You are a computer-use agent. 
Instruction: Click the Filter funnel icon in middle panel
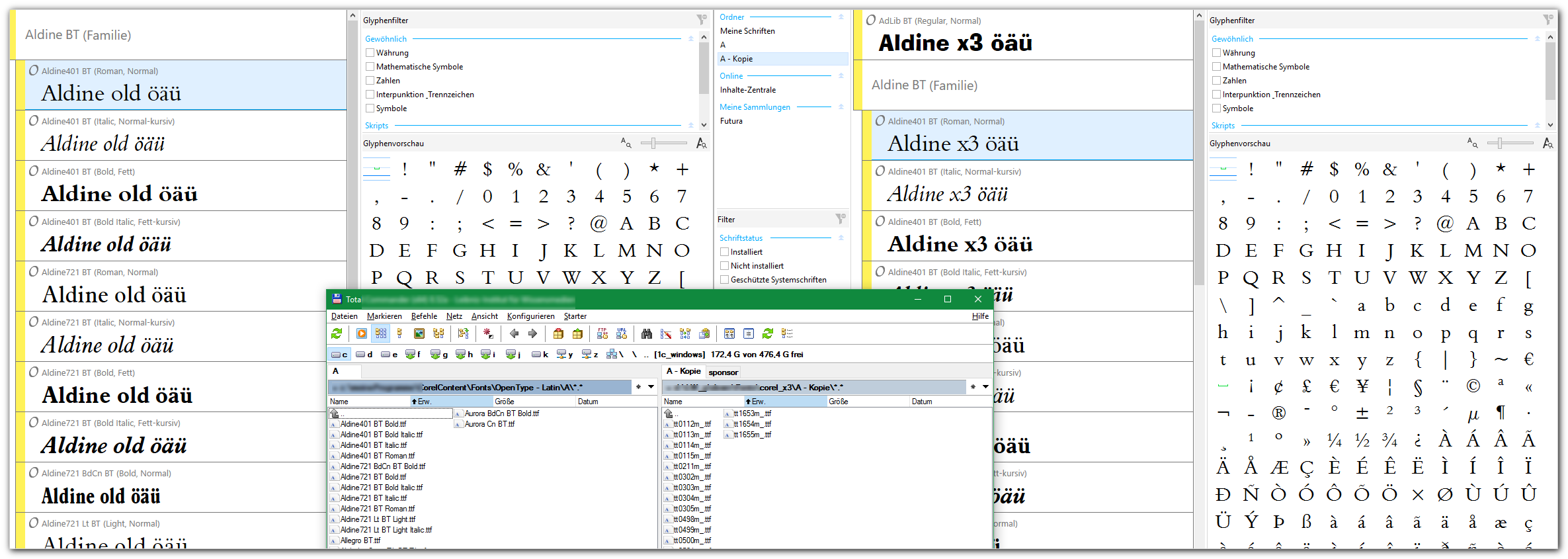pyautogui.click(x=841, y=218)
